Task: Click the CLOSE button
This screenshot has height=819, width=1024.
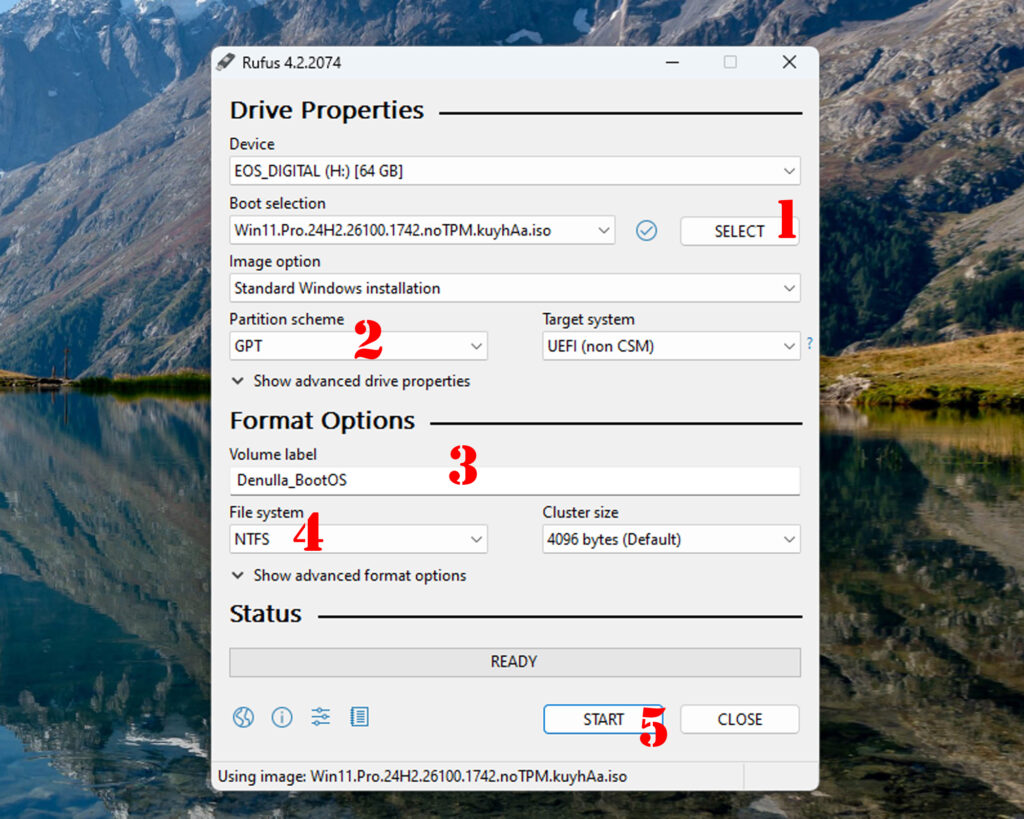Action: 739,719
